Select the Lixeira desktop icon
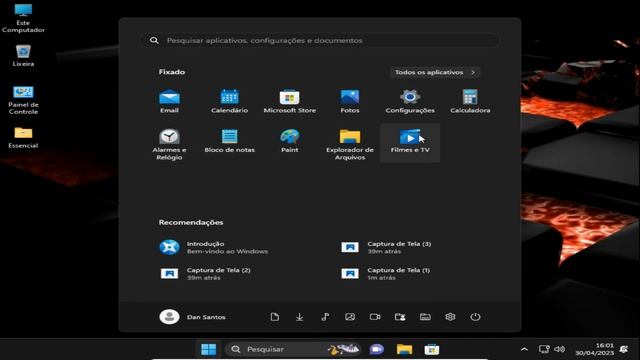Screen dimensions: 640x360 [23, 55]
